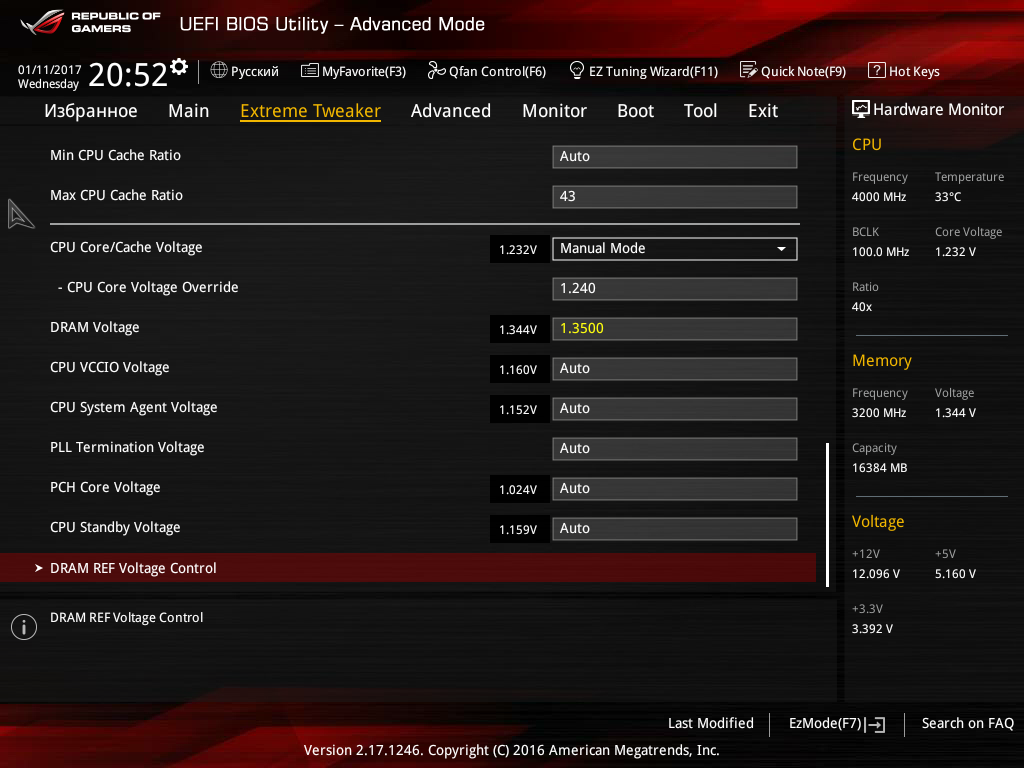The height and width of the screenshot is (768, 1024).
Task: Select the Exit tab
Action: pos(763,111)
